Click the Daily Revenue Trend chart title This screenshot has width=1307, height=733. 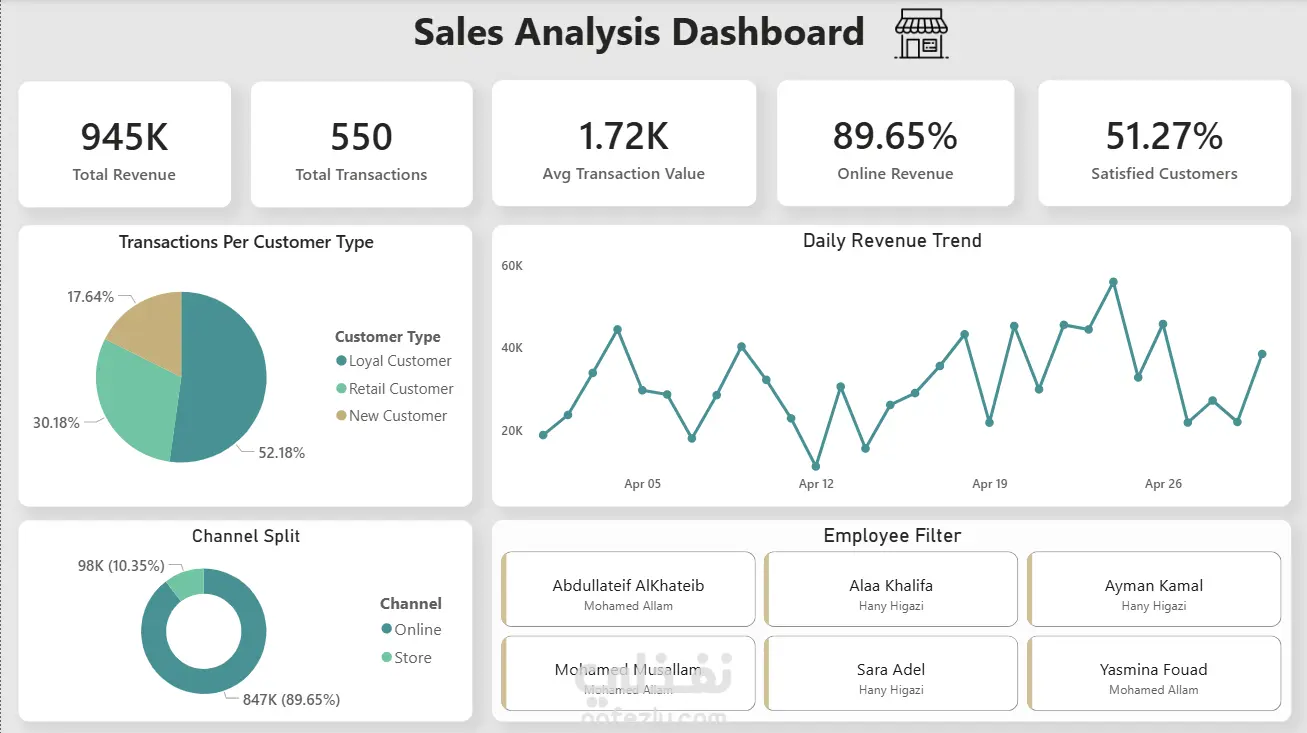click(892, 241)
